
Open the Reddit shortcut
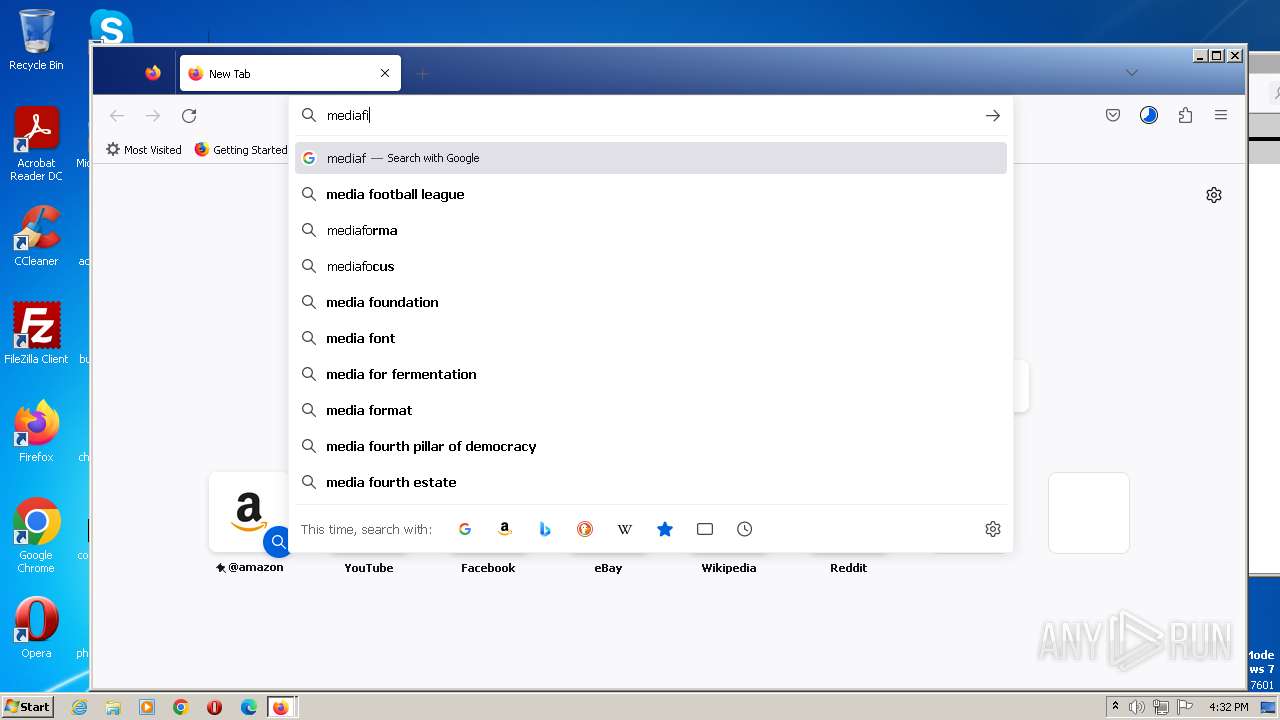pyautogui.click(x=848, y=567)
